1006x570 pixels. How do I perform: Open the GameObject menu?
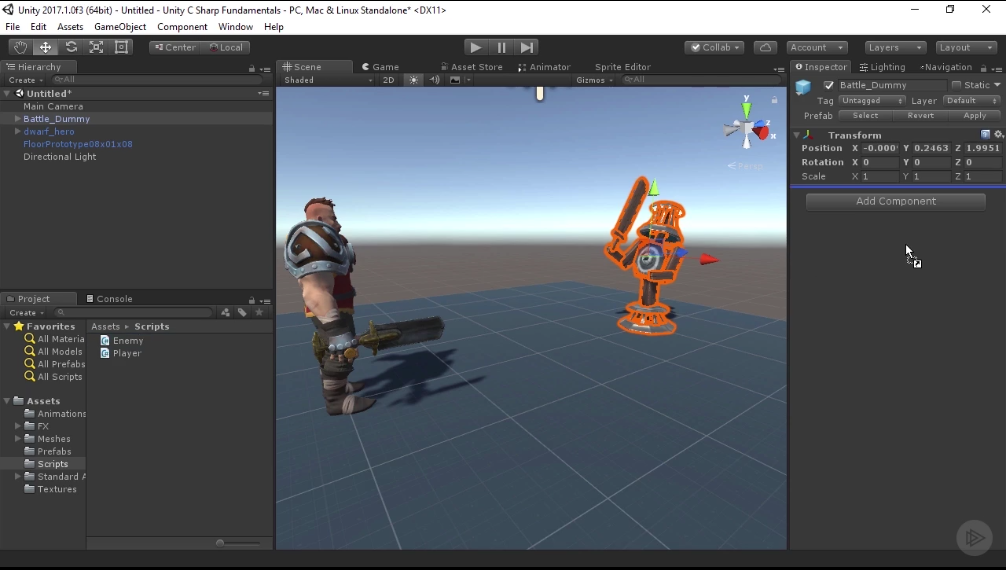click(120, 26)
